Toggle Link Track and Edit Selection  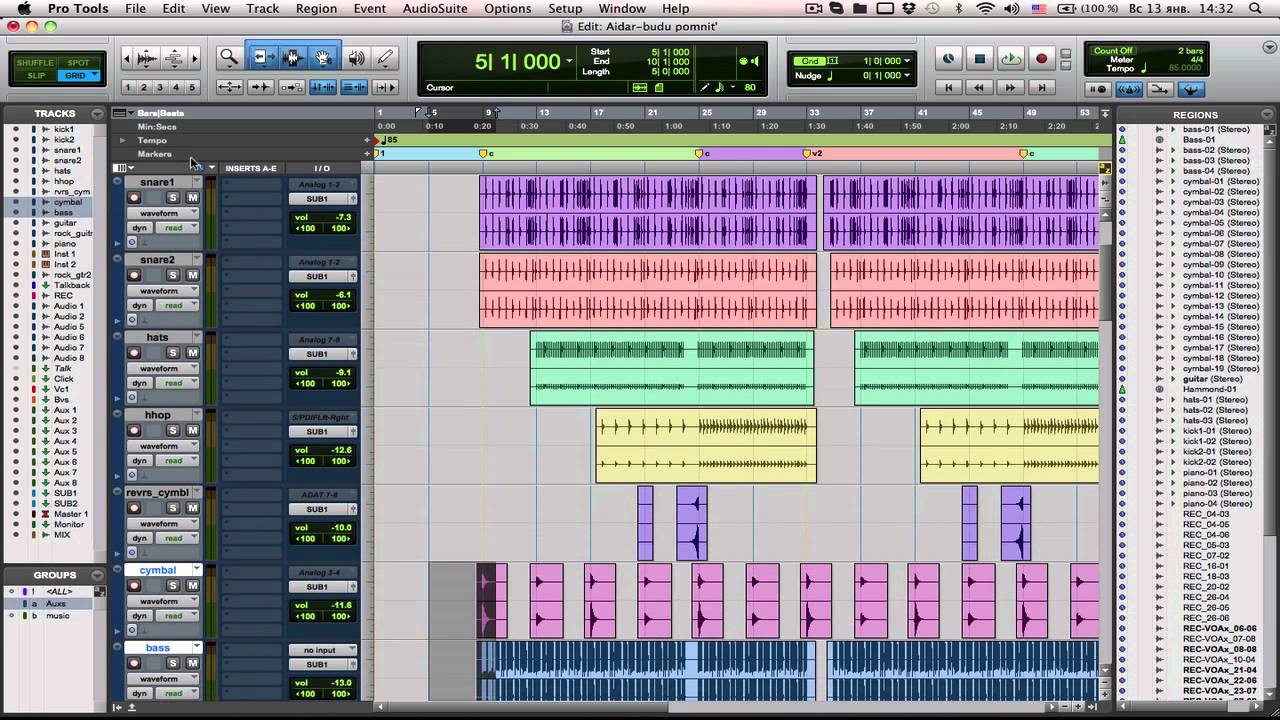[x=354, y=87]
